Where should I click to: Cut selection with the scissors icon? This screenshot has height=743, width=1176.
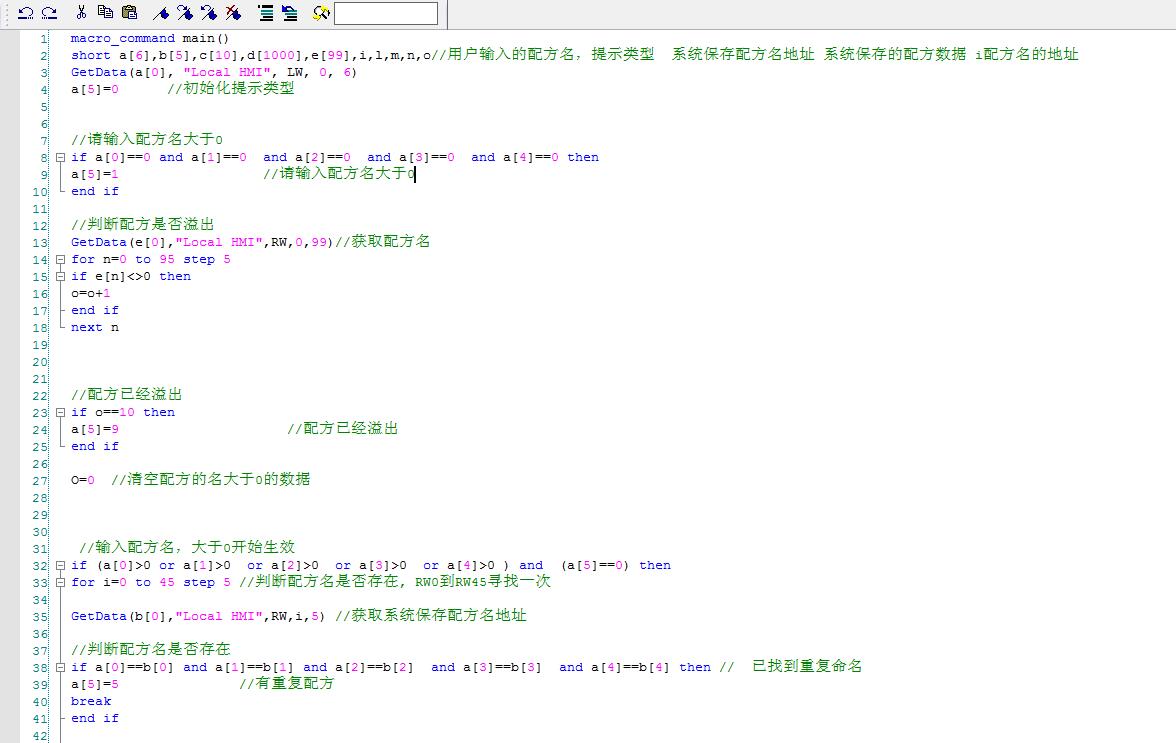pos(81,13)
